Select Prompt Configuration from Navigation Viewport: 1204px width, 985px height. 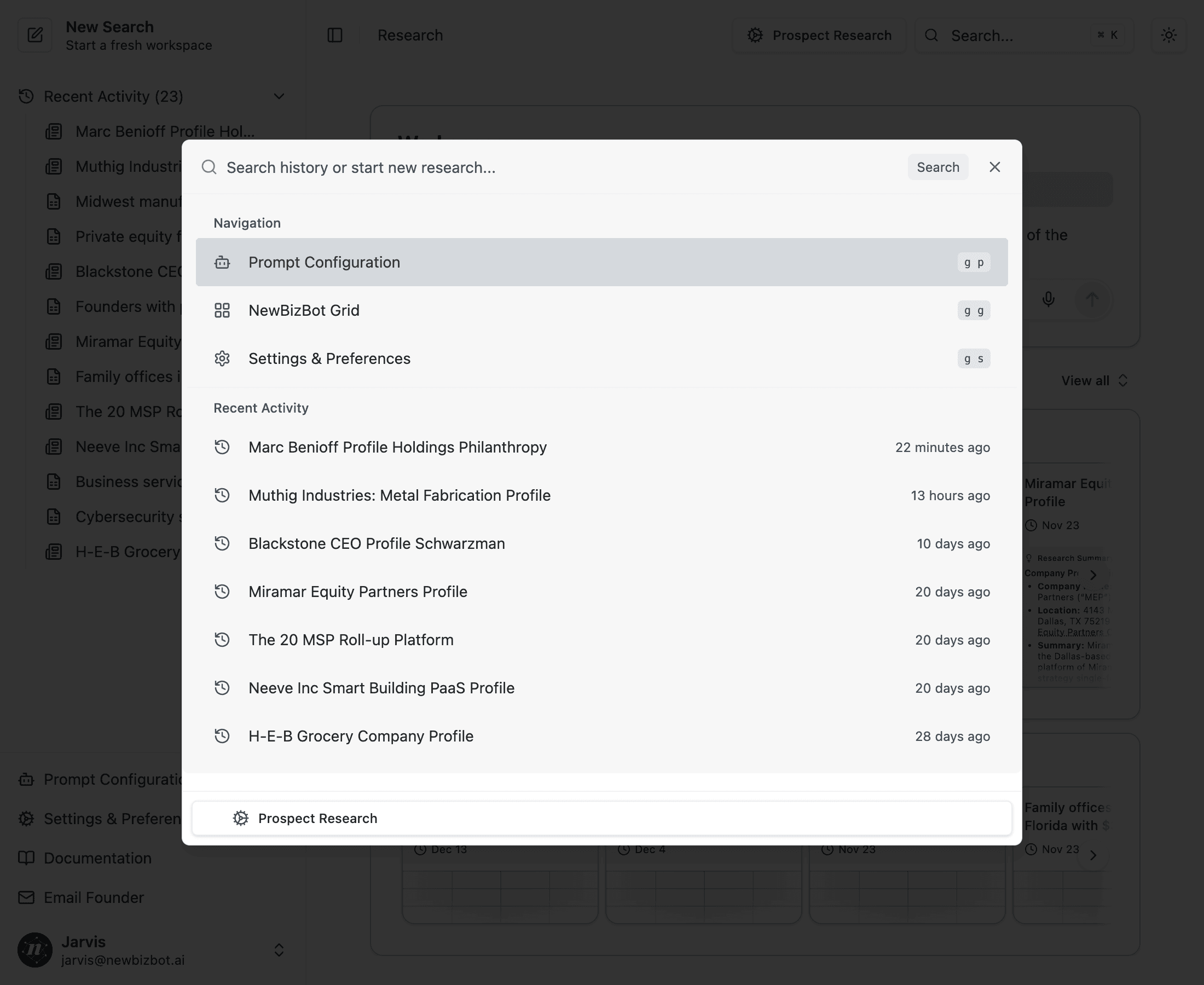pyautogui.click(x=324, y=262)
